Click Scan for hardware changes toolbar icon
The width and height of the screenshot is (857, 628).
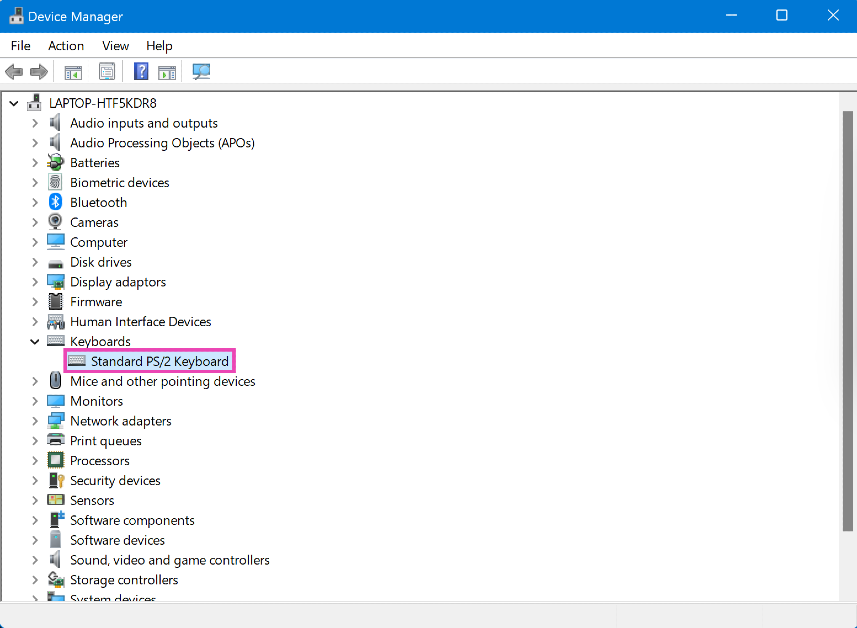(x=202, y=72)
